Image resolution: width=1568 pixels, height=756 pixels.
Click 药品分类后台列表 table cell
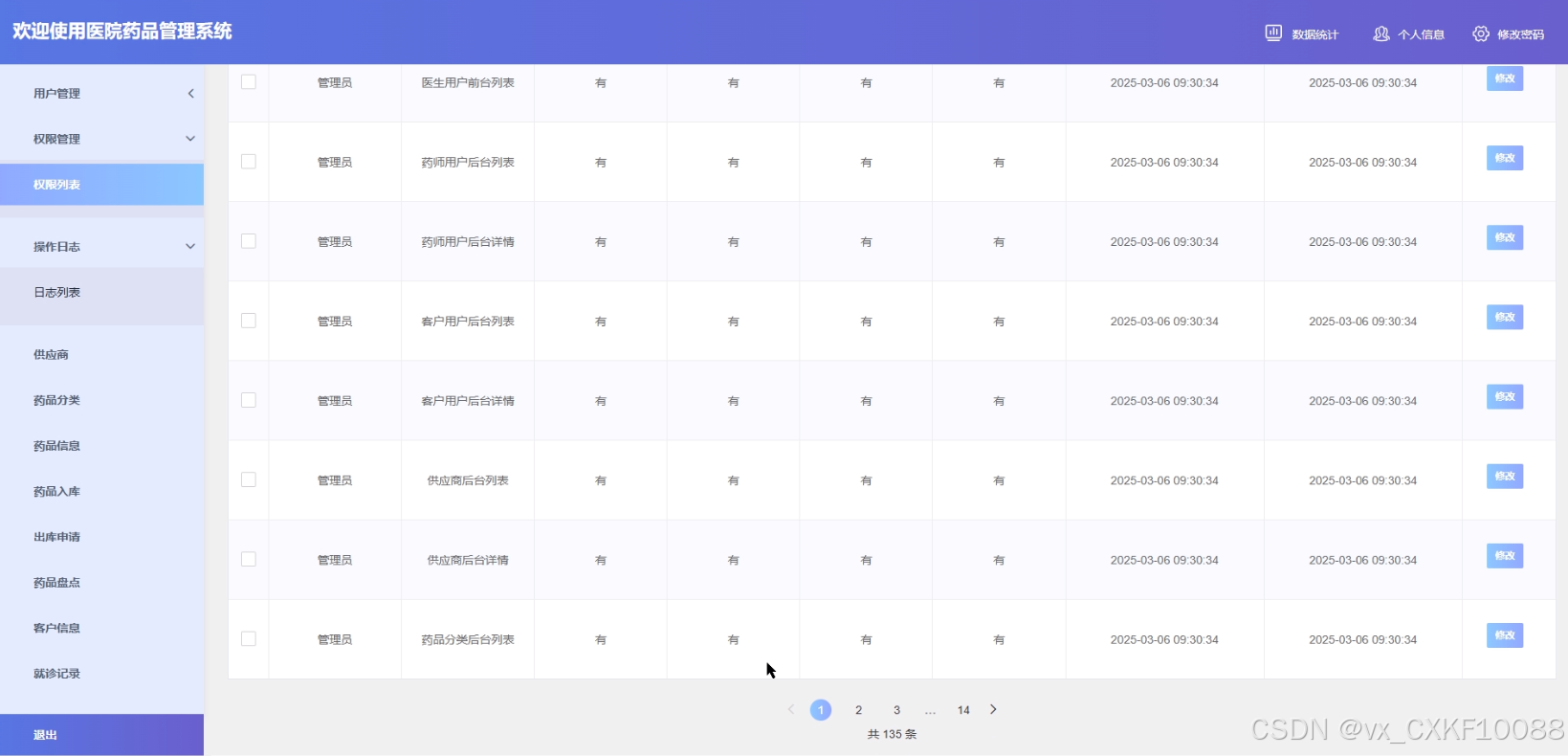[x=468, y=639]
